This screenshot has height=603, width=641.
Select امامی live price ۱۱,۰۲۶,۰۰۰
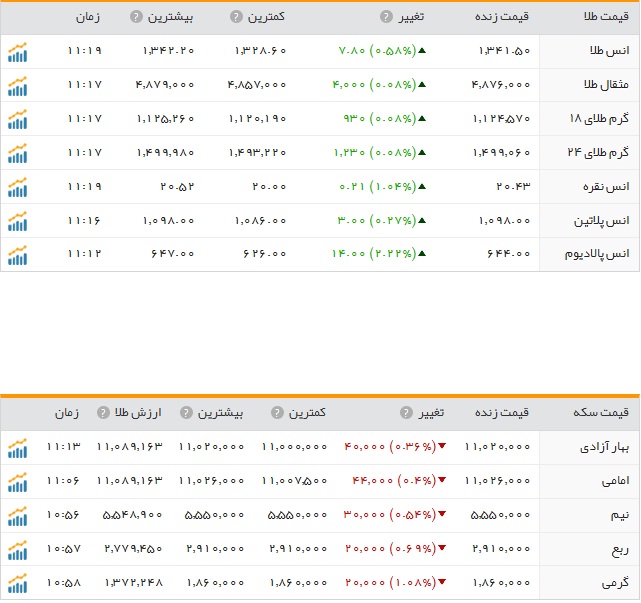(497, 481)
